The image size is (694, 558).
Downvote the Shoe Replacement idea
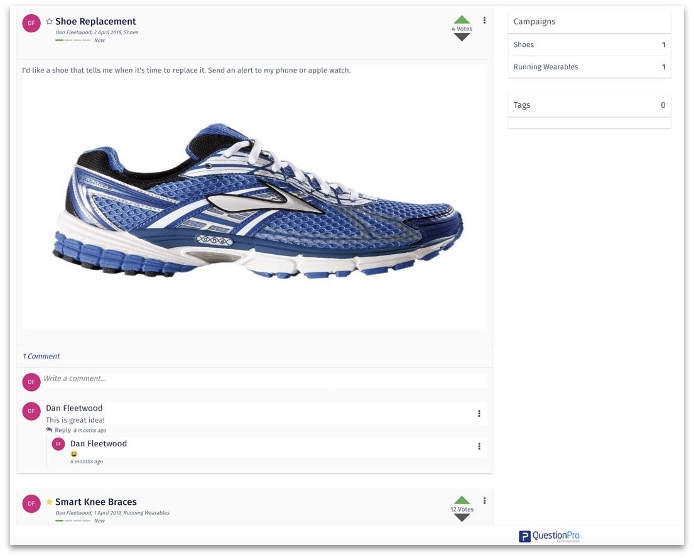tap(462, 37)
